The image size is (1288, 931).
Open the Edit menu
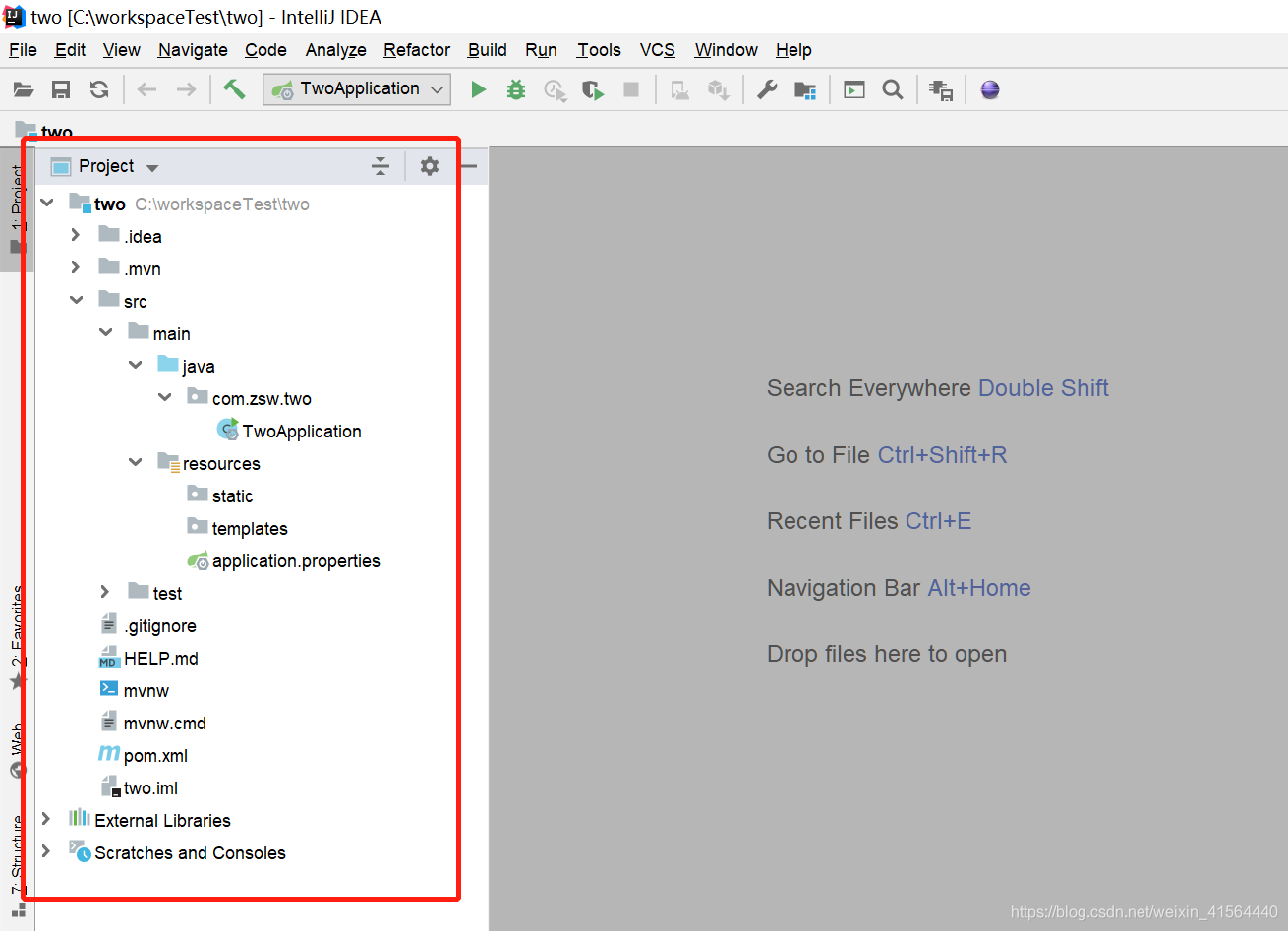[70, 50]
